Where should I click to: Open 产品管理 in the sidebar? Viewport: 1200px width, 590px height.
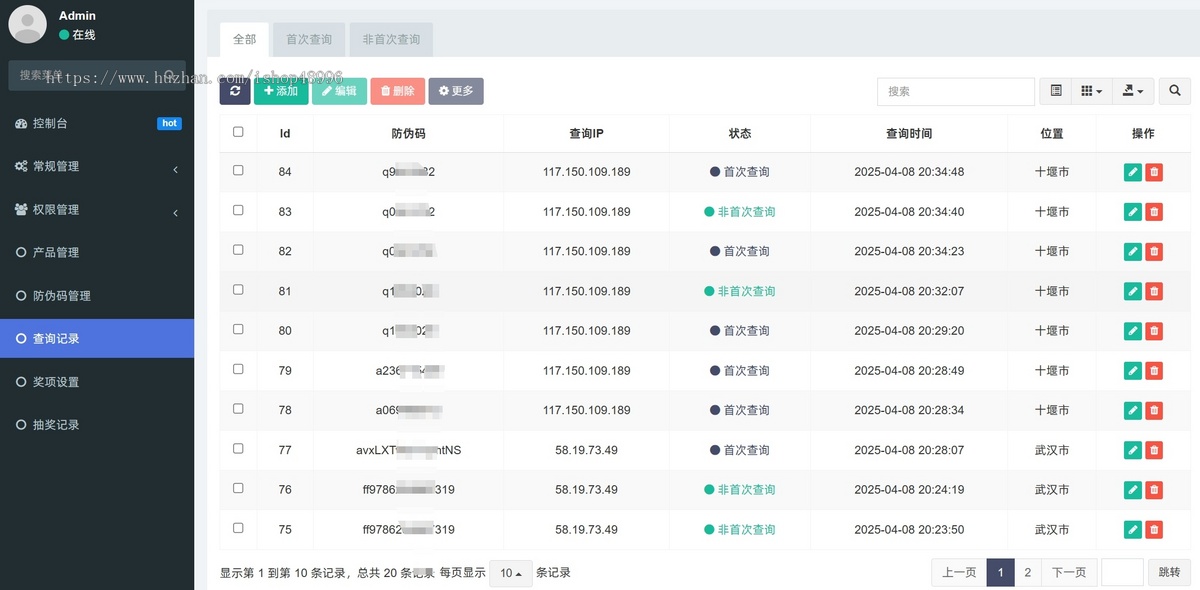click(x=97, y=252)
